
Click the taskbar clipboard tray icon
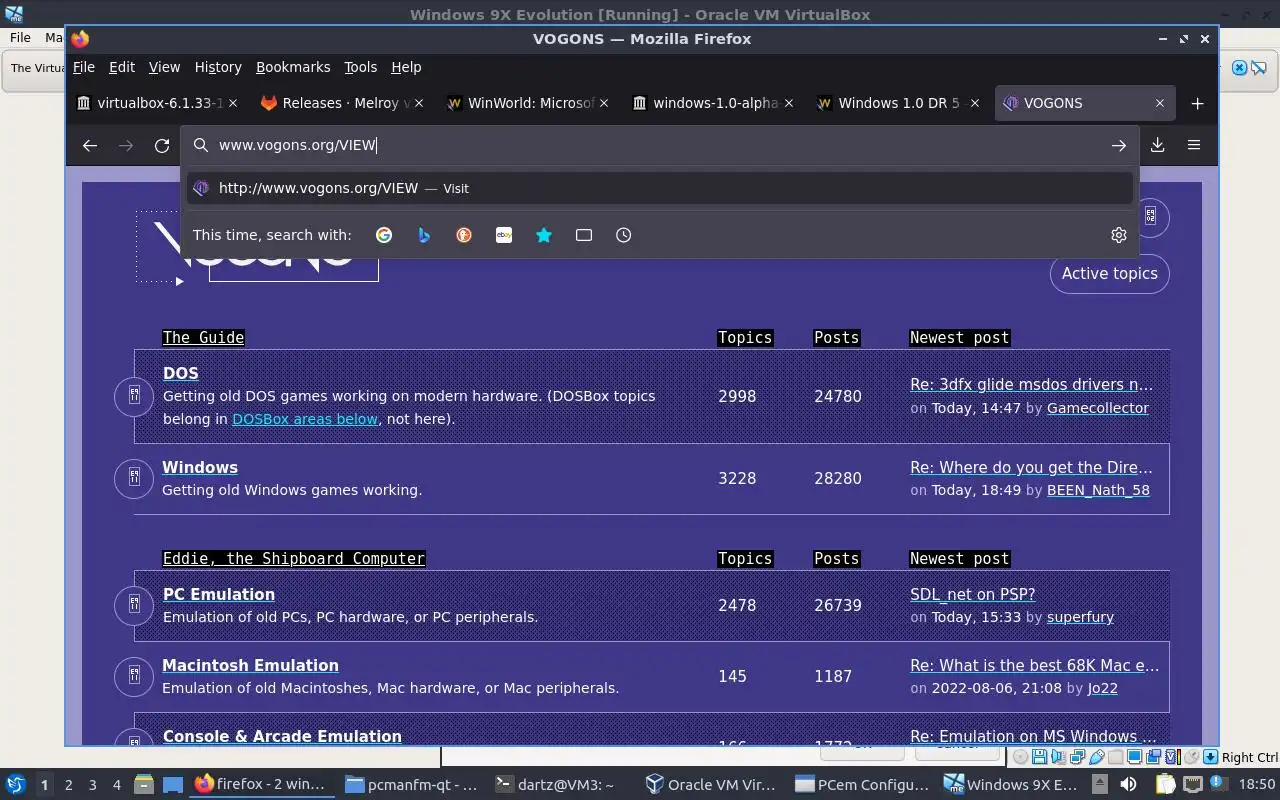1165,784
